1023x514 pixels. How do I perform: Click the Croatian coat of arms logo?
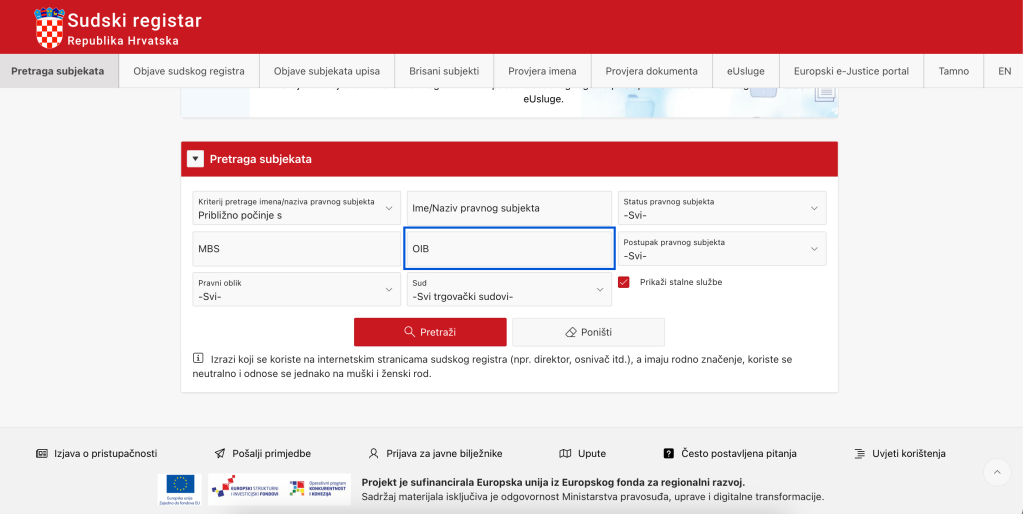(x=49, y=27)
